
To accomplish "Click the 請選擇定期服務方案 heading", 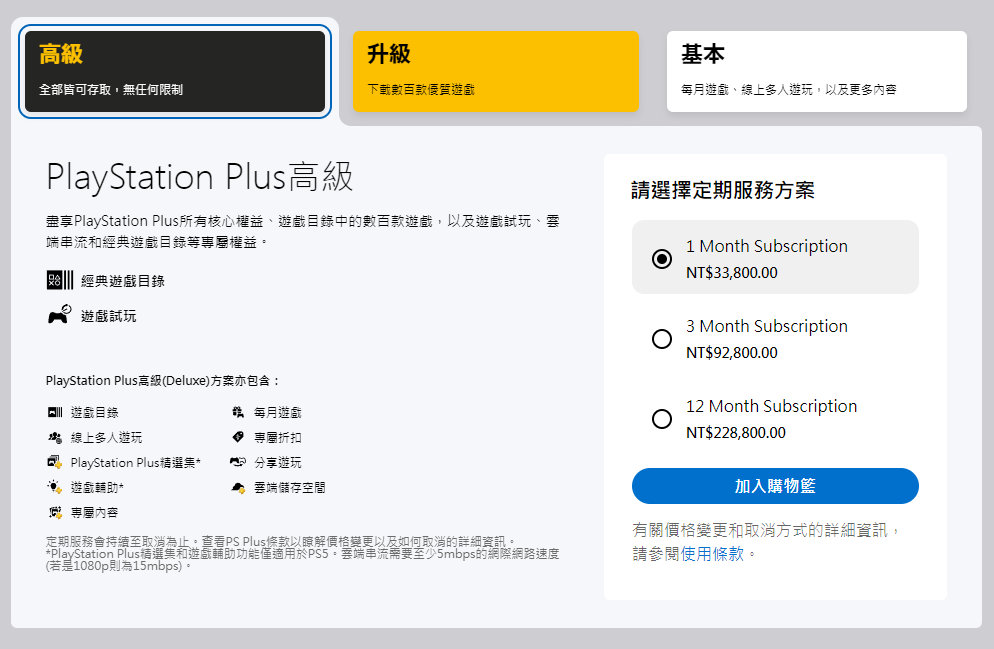I will [723, 190].
